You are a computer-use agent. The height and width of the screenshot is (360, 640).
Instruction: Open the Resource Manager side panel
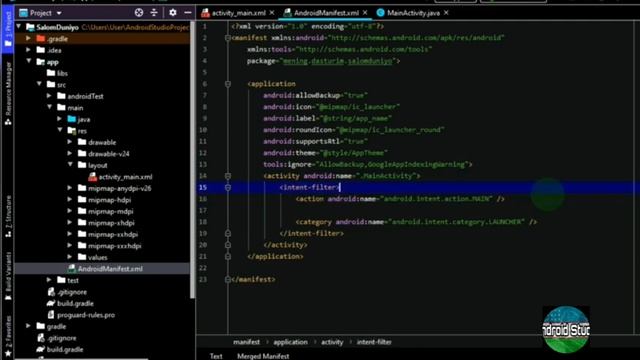[x=8, y=93]
